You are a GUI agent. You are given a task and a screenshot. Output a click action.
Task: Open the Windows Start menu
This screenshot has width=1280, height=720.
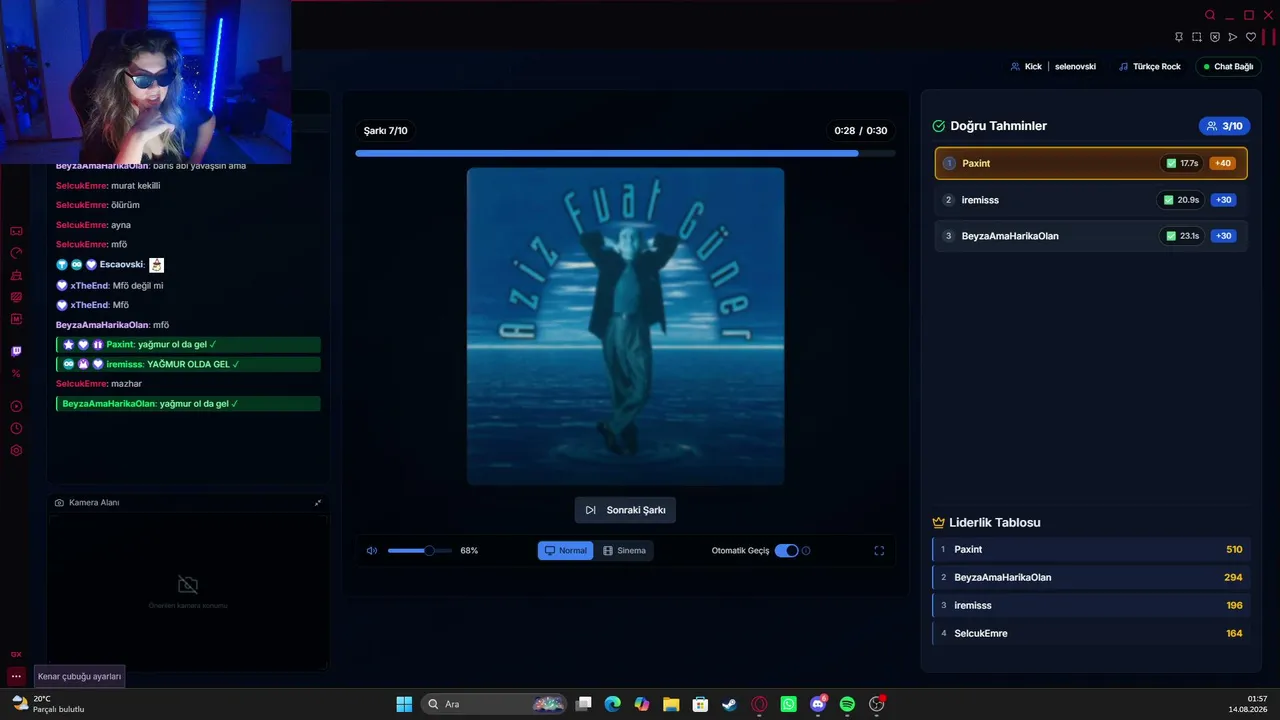click(x=404, y=704)
